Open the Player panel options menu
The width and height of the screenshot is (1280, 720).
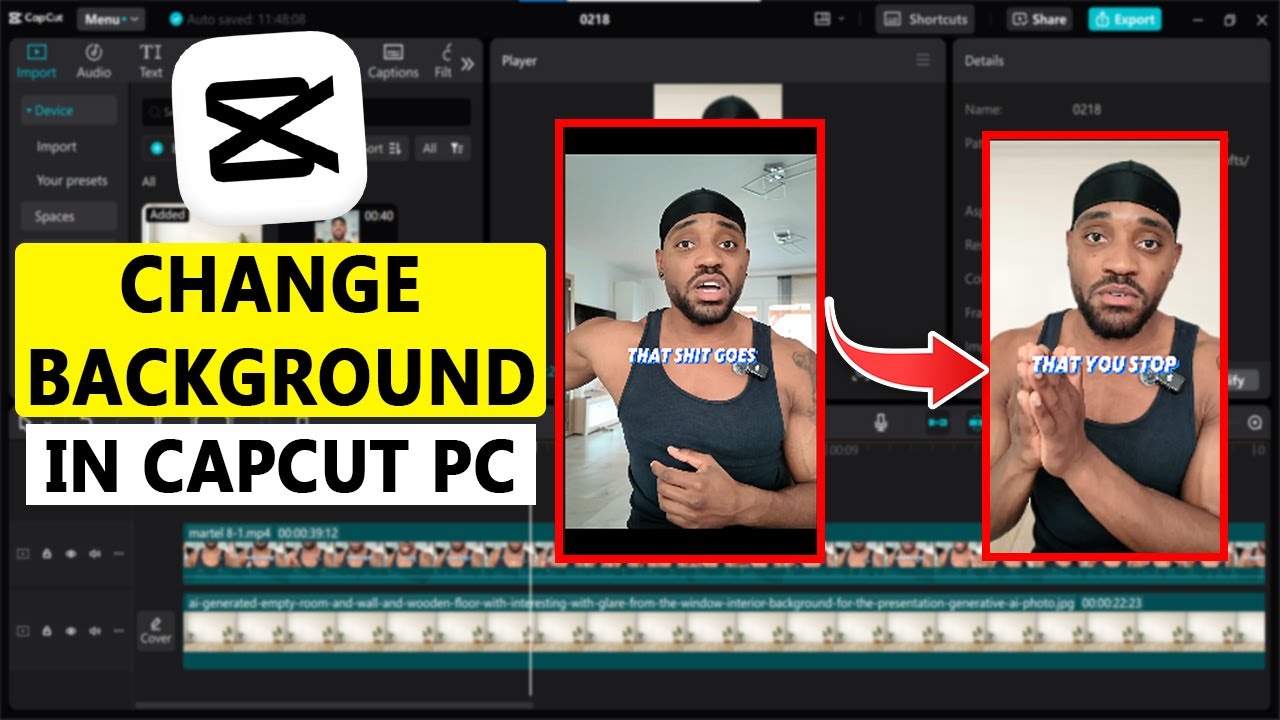(923, 61)
